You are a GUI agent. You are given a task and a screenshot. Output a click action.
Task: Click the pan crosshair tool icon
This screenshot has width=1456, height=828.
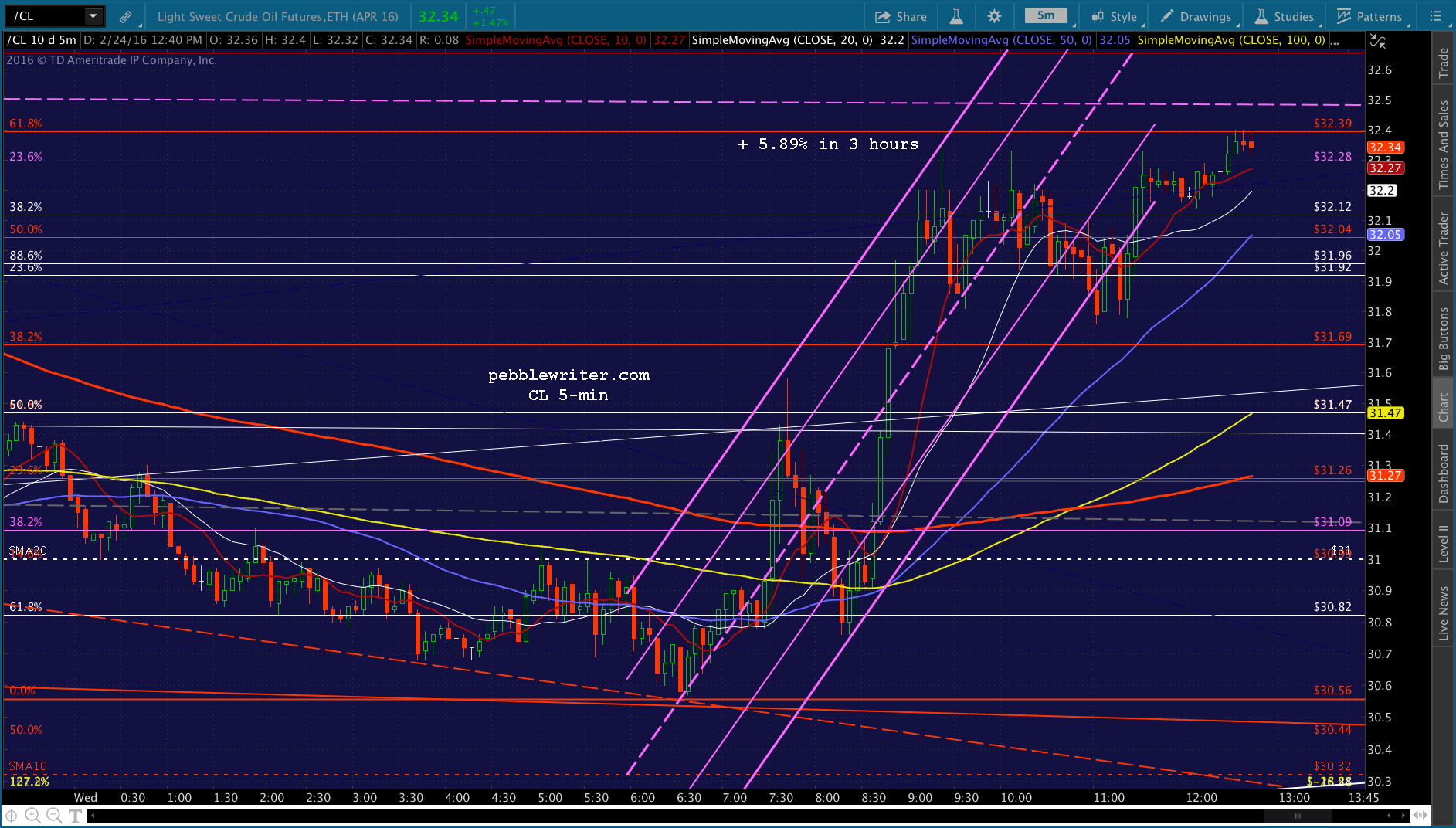[x=12, y=815]
